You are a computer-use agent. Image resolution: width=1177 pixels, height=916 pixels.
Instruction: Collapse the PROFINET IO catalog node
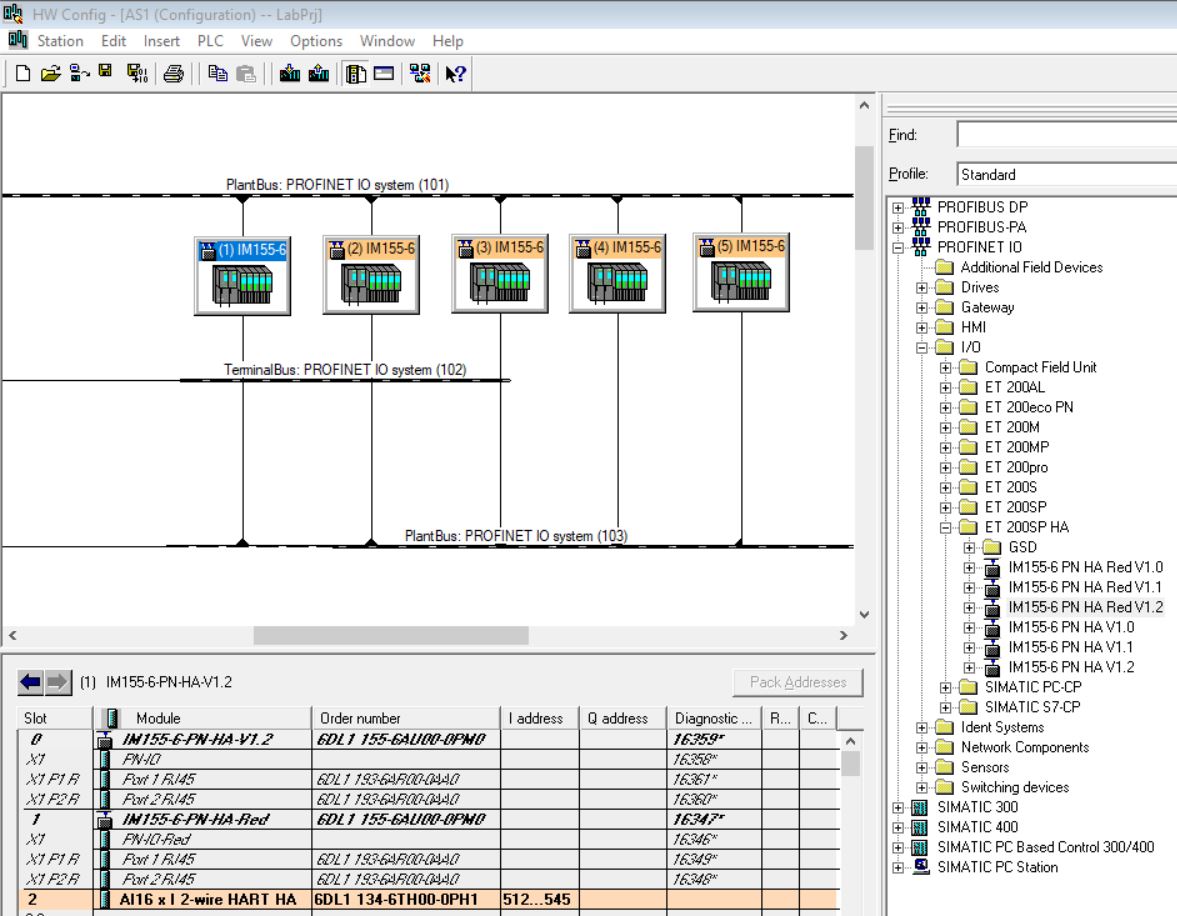pos(898,248)
